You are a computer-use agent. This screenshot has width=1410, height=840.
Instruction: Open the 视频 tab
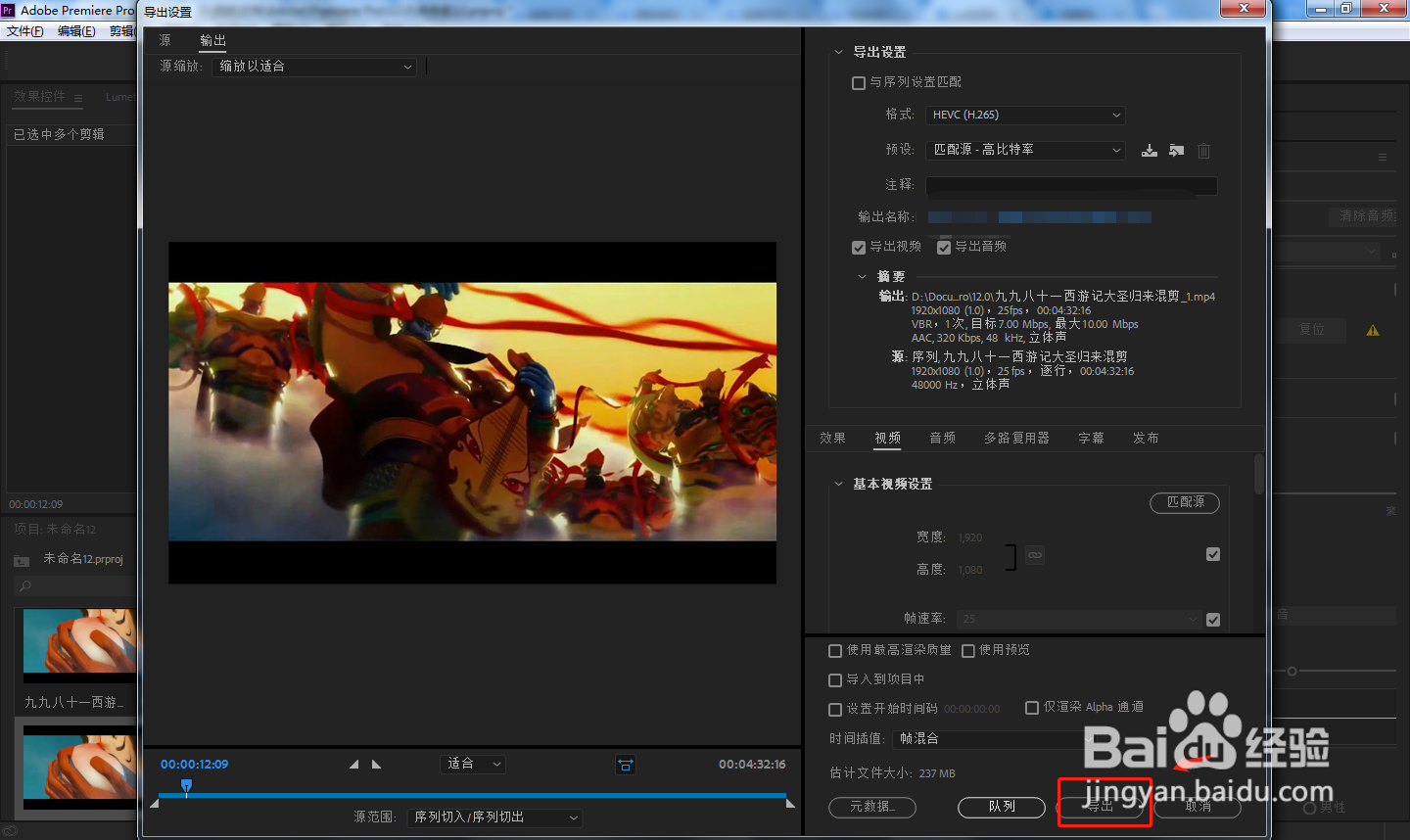coord(888,439)
